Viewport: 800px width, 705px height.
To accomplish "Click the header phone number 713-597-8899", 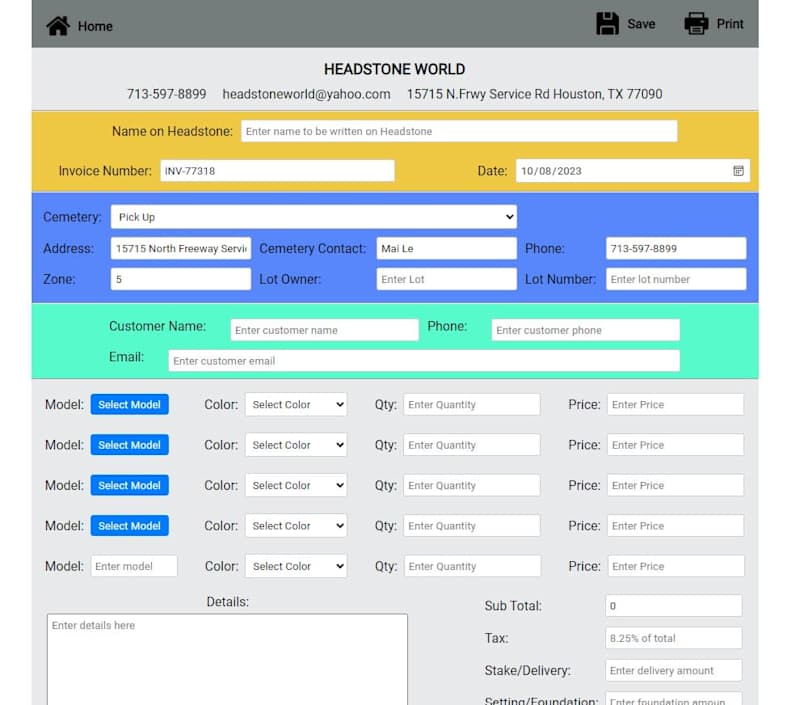I will (x=166, y=94).
